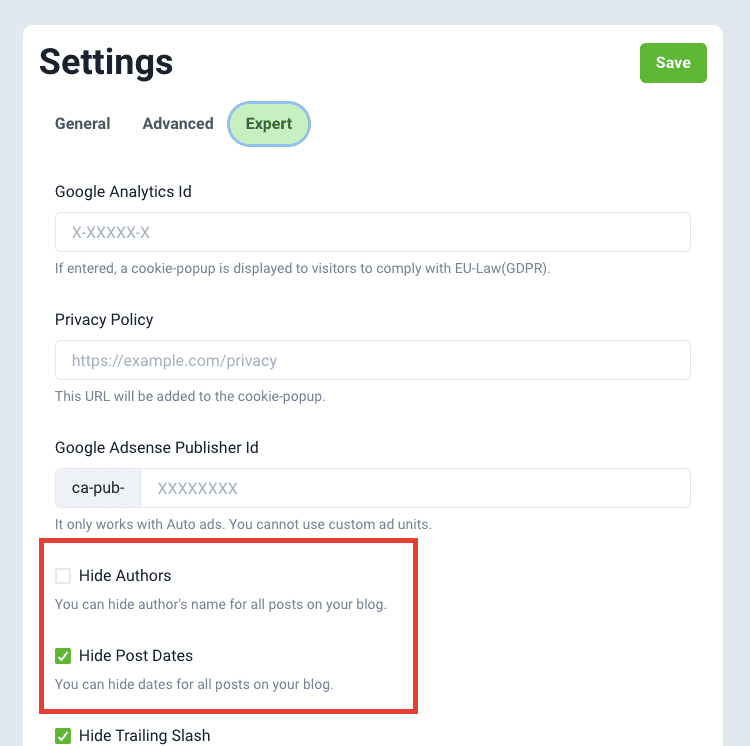Screen dimensions: 750x746
Task: Click the green Save button
Action: pyautogui.click(x=673, y=63)
